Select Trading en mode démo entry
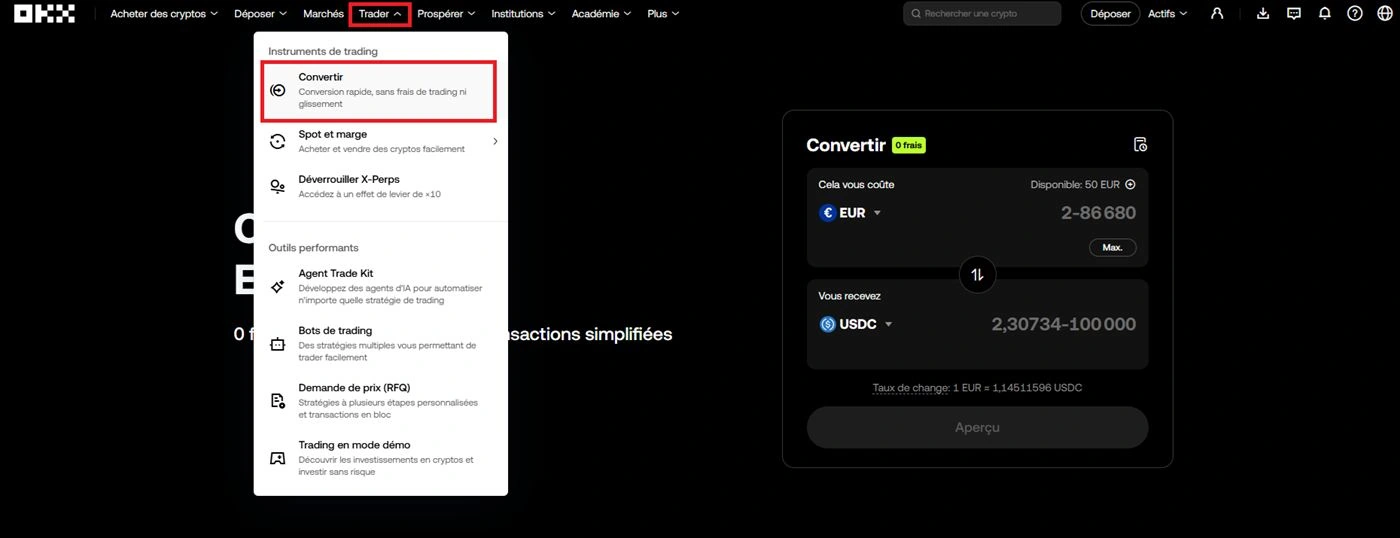 point(381,458)
